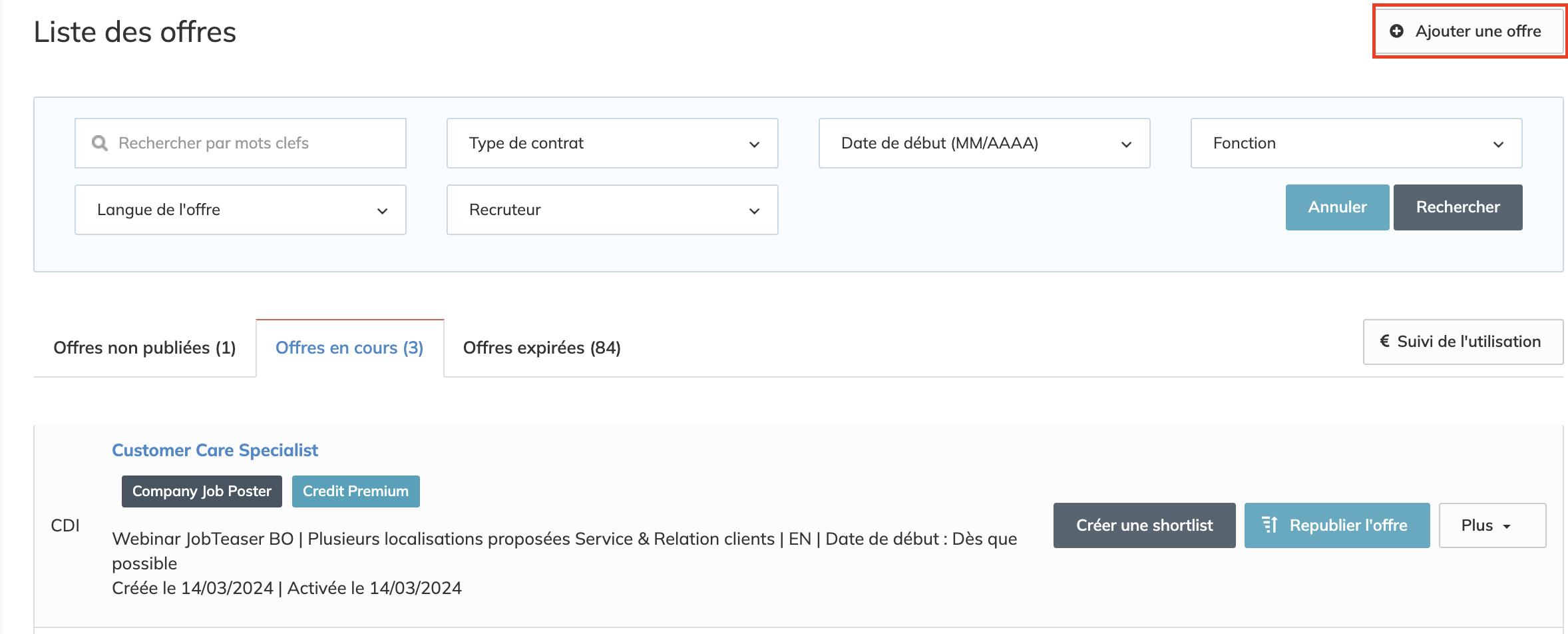This screenshot has width=1568, height=634.
Task: Click Créer une shortlist
Action: tap(1144, 525)
